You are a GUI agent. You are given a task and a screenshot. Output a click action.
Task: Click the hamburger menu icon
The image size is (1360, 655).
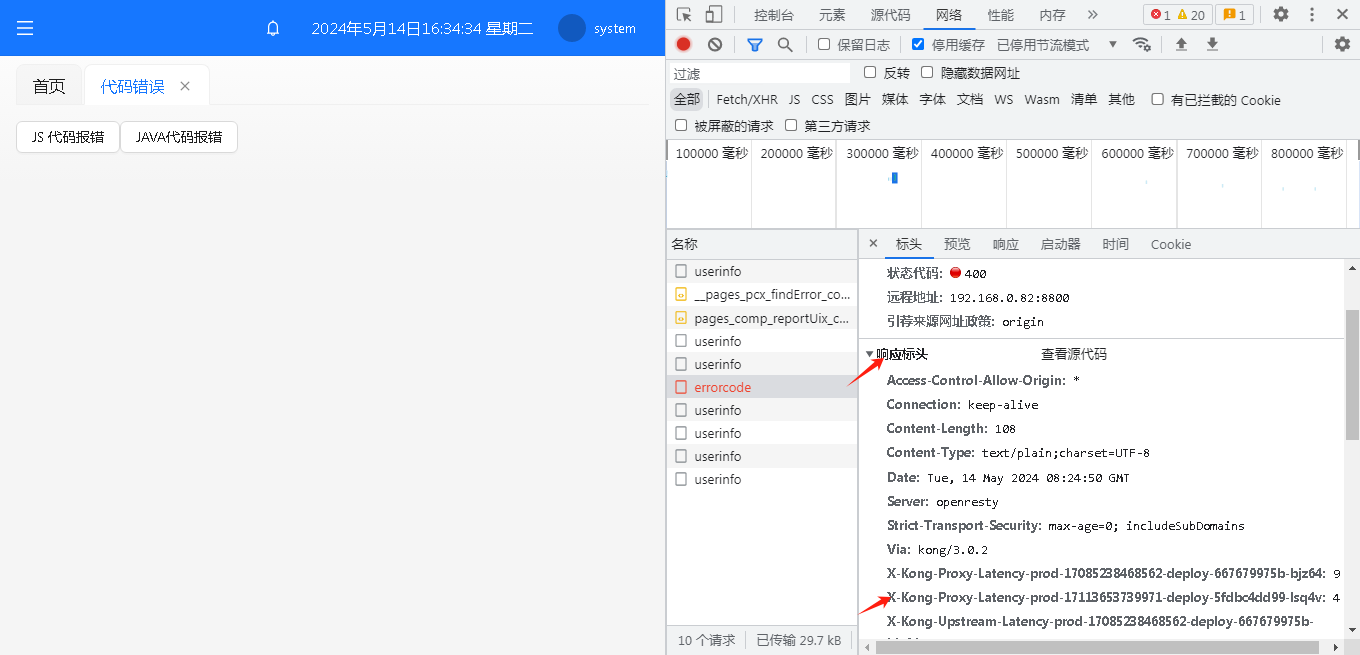tap(25, 28)
